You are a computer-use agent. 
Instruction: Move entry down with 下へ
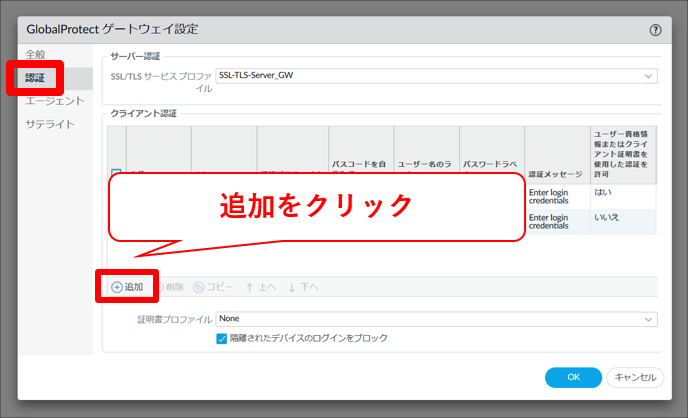303,287
